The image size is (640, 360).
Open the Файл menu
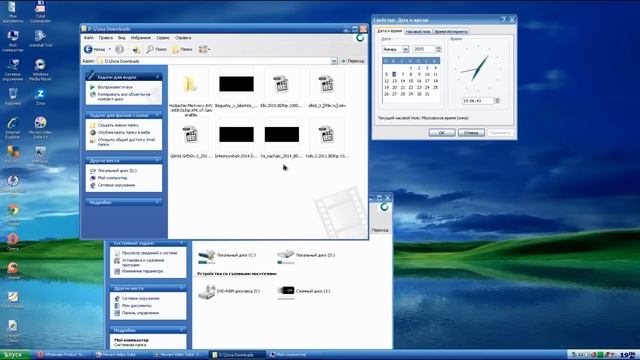point(89,38)
